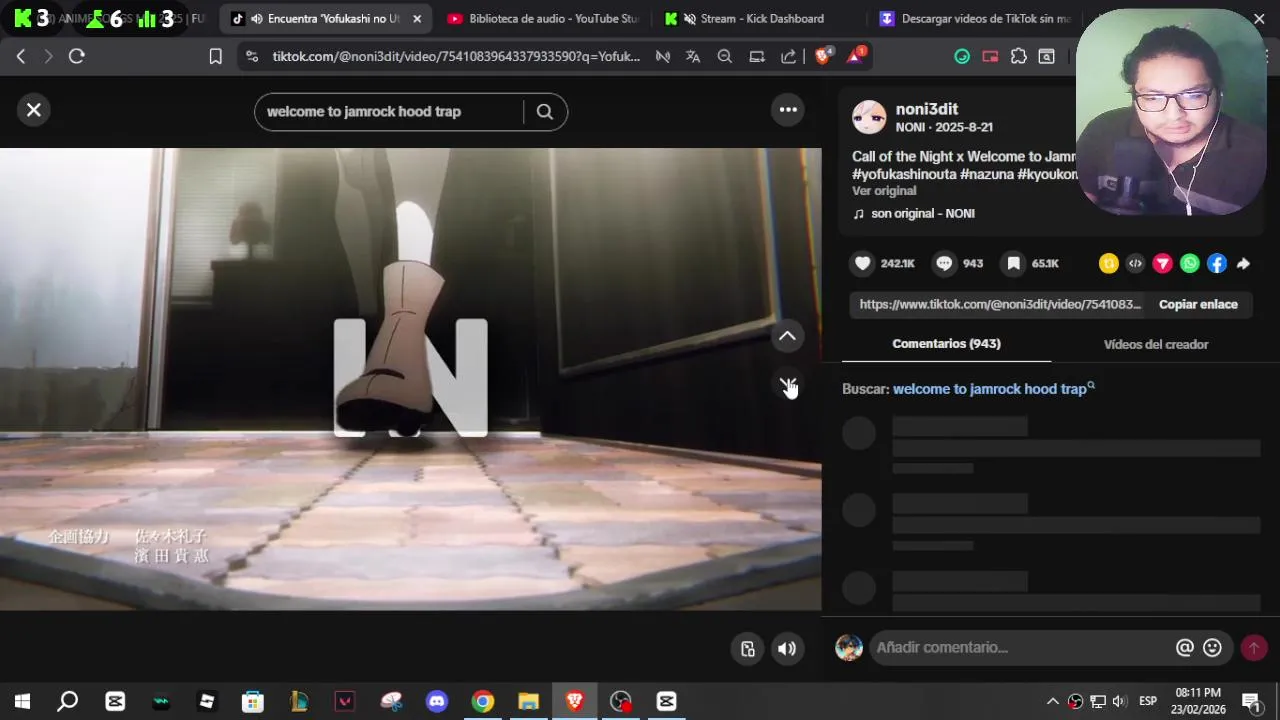Click the yellow repost icon
Image resolution: width=1280 pixels, height=720 pixels.
[x=1108, y=263]
